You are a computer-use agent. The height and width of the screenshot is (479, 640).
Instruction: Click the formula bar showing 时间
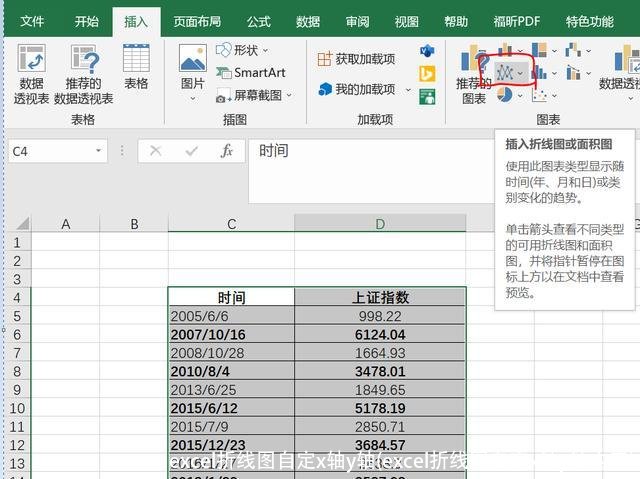click(371, 171)
